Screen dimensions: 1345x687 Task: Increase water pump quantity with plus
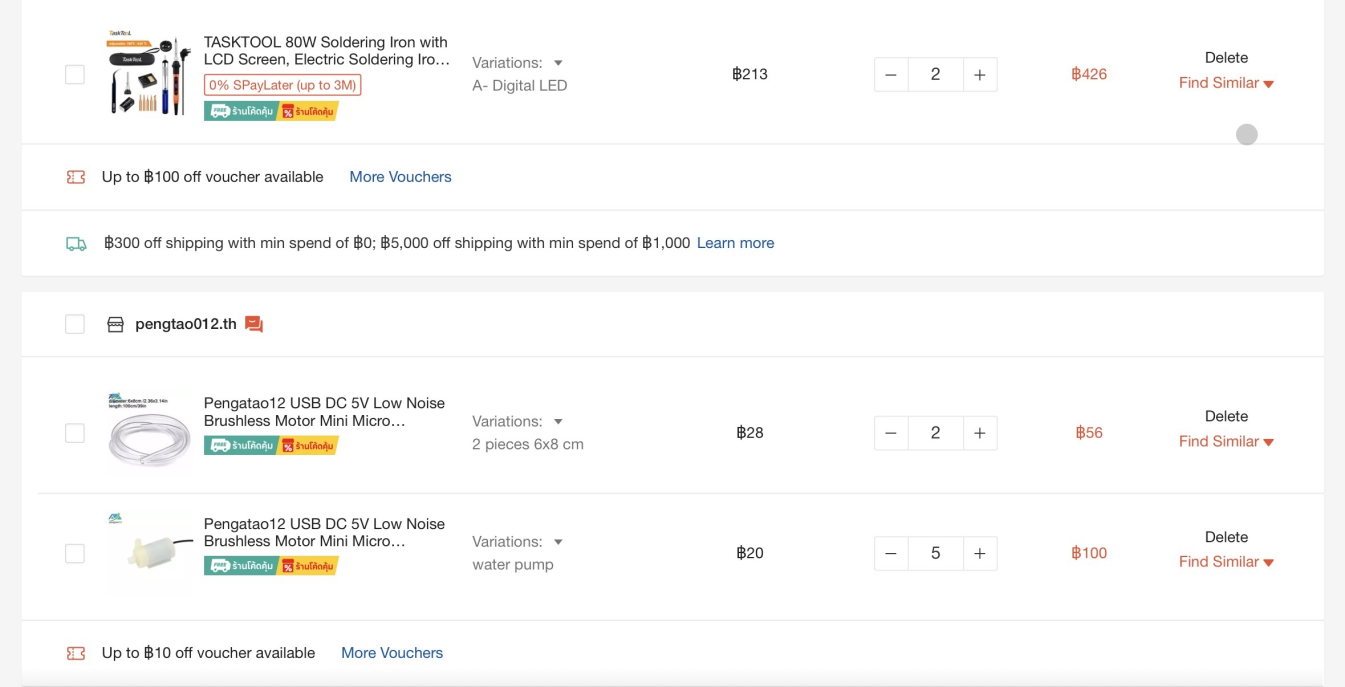click(x=980, y=553)
